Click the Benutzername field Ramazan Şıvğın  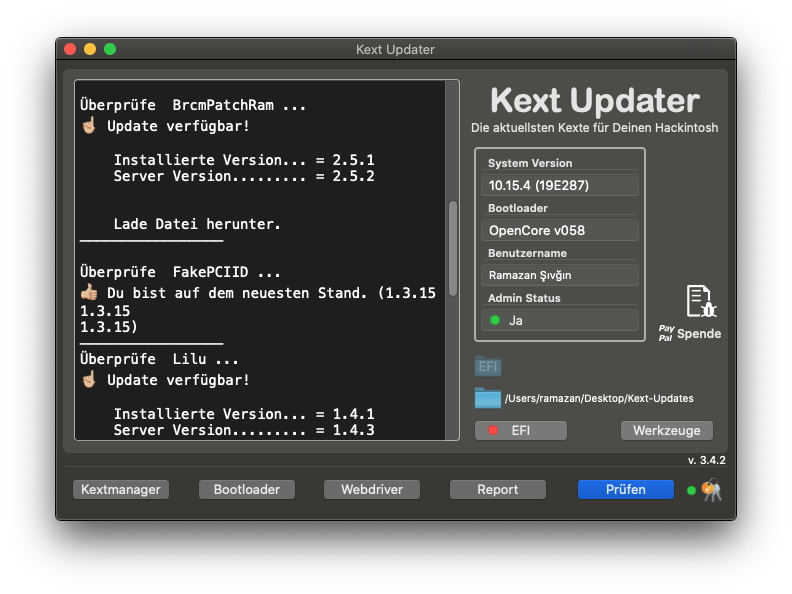[560, 275]
